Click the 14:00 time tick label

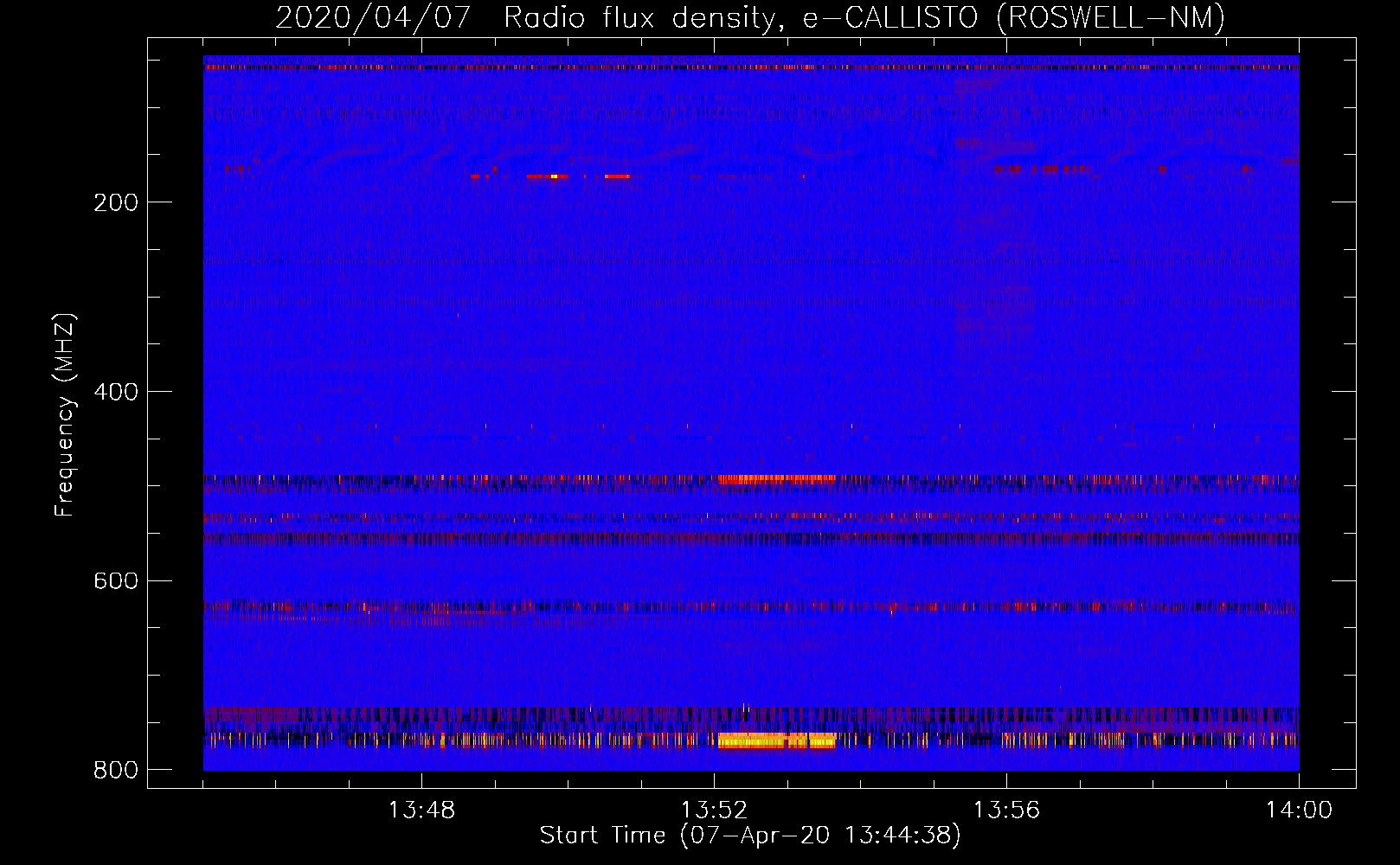[1299, 811]
